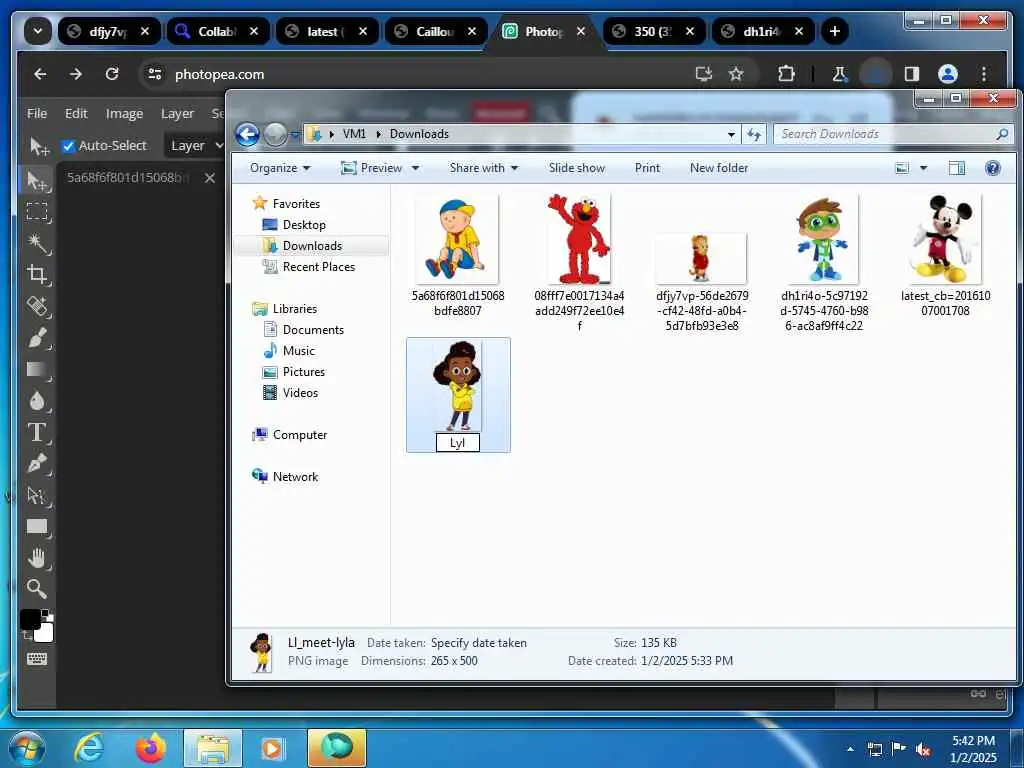Screen dimensions: 1024x768
Task: Click the Slide show button
Action: pos(577,168)
